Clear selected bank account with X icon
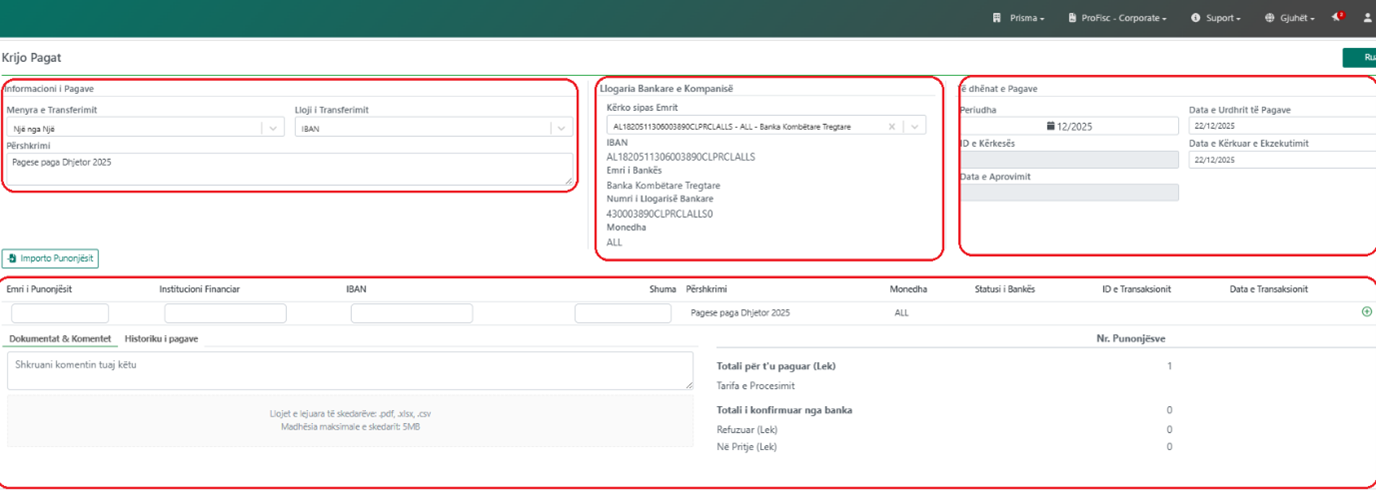Viewport: 1376px width, 490px height. pos(891,127)
